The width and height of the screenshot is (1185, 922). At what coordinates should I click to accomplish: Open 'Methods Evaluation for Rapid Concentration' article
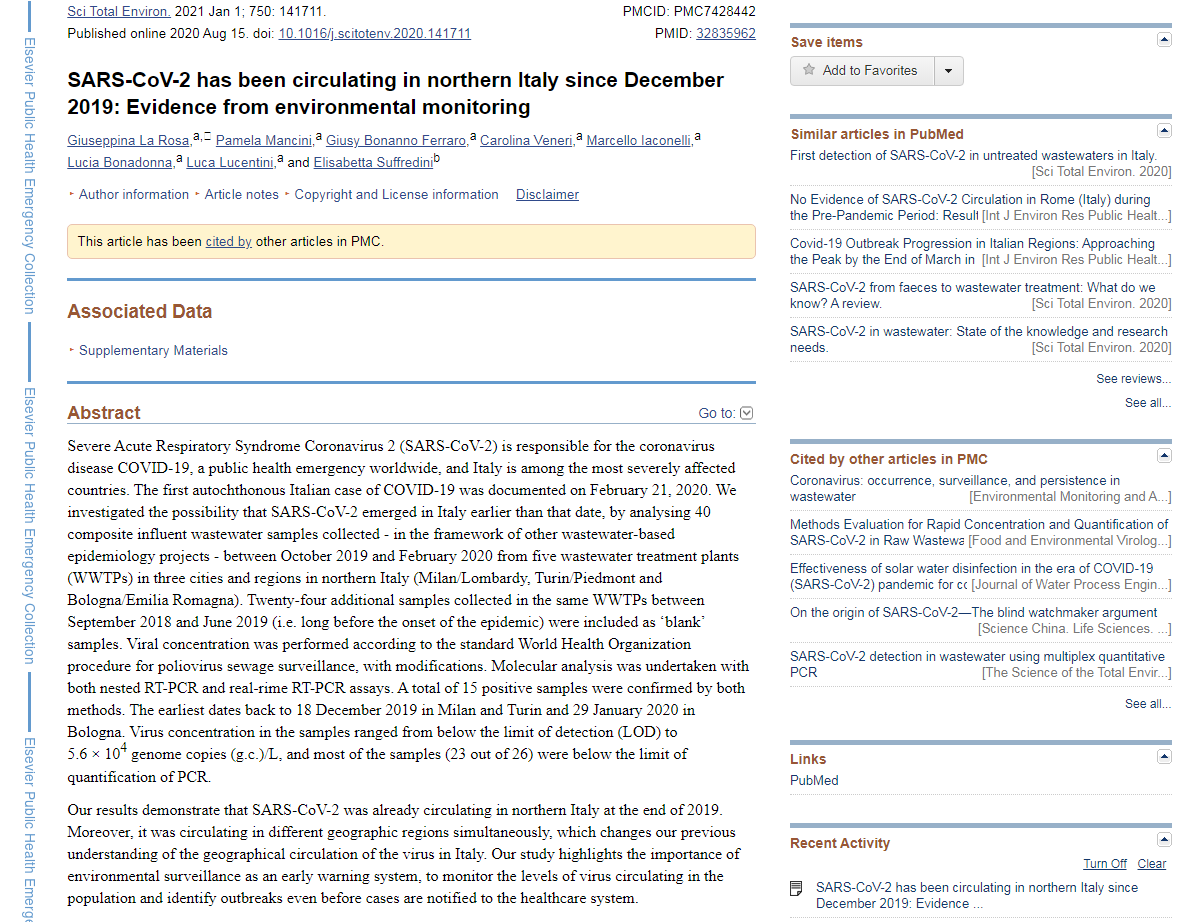(979, 532)
